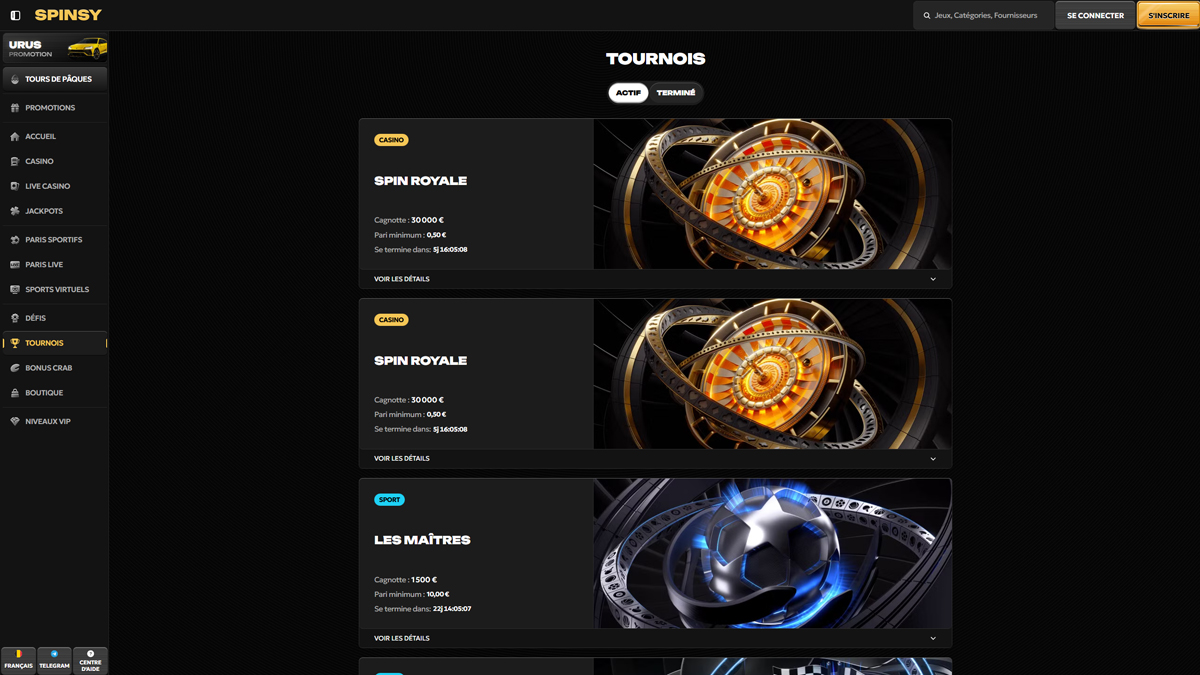Click the S'inscrire sign-up button
This screenshot has height=675, width=1200.
[1168, 15]
